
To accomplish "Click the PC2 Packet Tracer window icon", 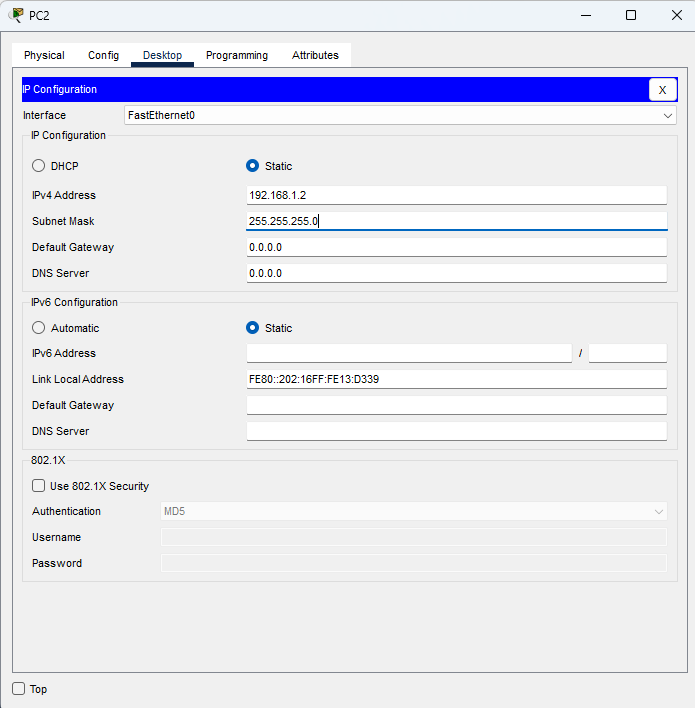I will [x=16, y=15].
